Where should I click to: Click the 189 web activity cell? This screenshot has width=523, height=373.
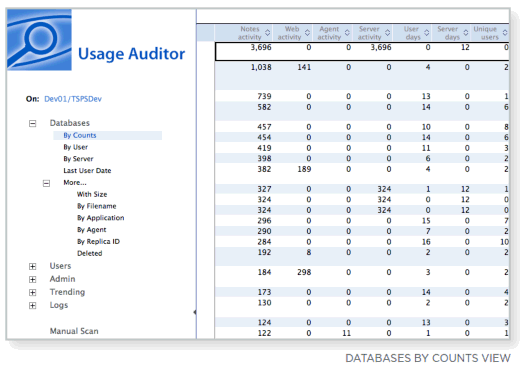(x=304, y=169)
